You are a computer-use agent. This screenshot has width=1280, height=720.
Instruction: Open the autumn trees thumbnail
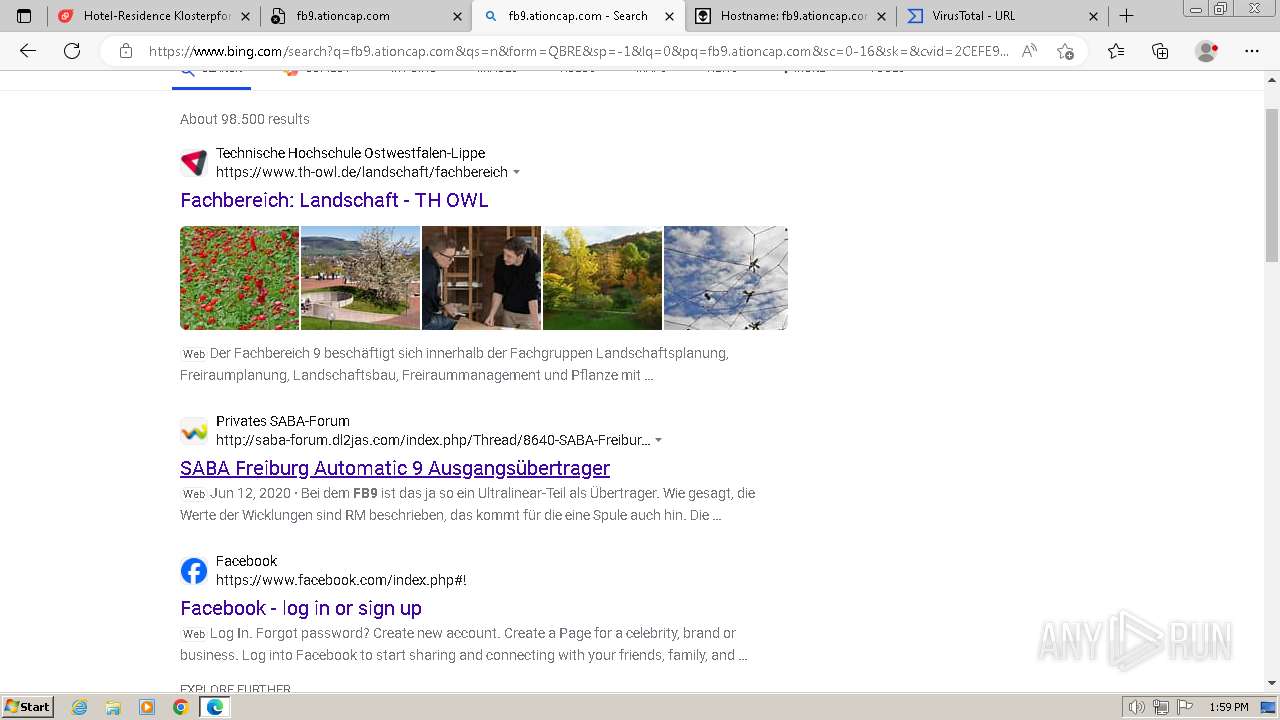click(x=602, y=278)
